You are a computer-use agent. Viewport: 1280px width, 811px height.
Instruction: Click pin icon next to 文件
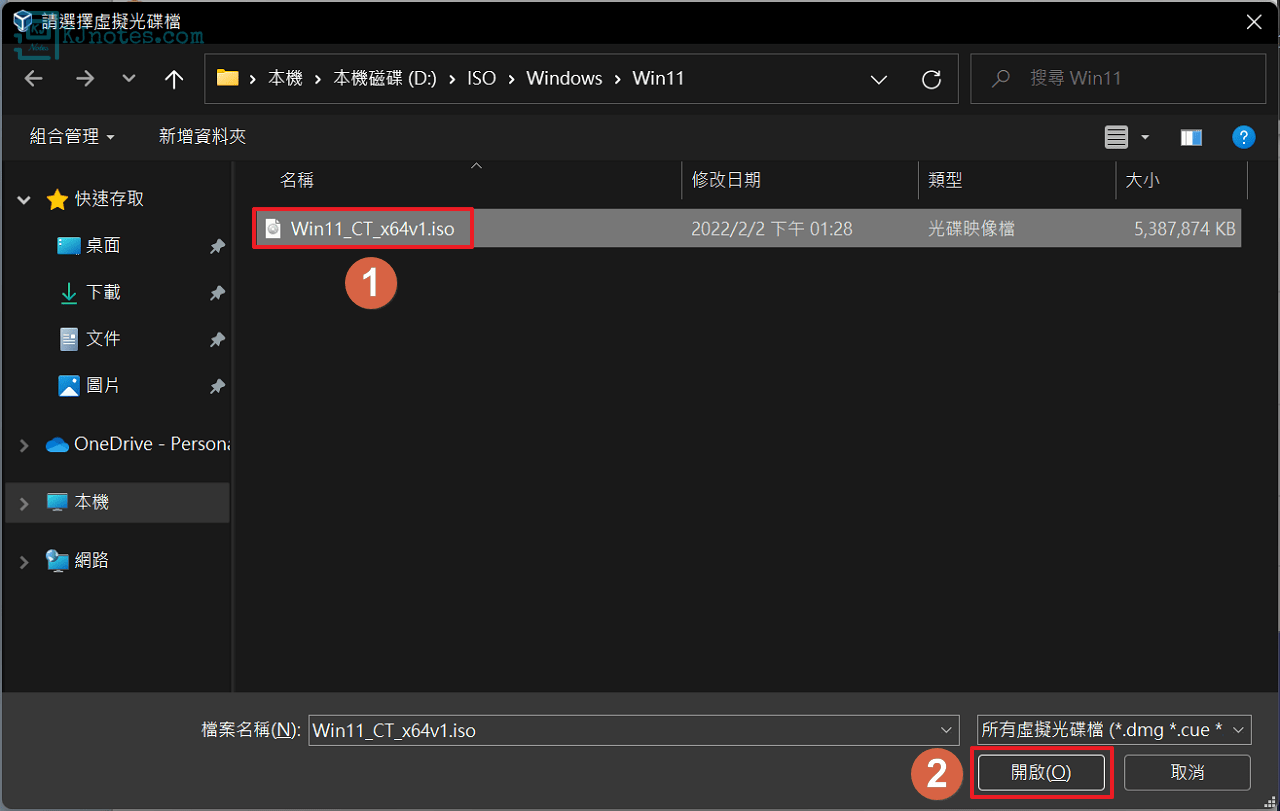click(x=217, y=340)
